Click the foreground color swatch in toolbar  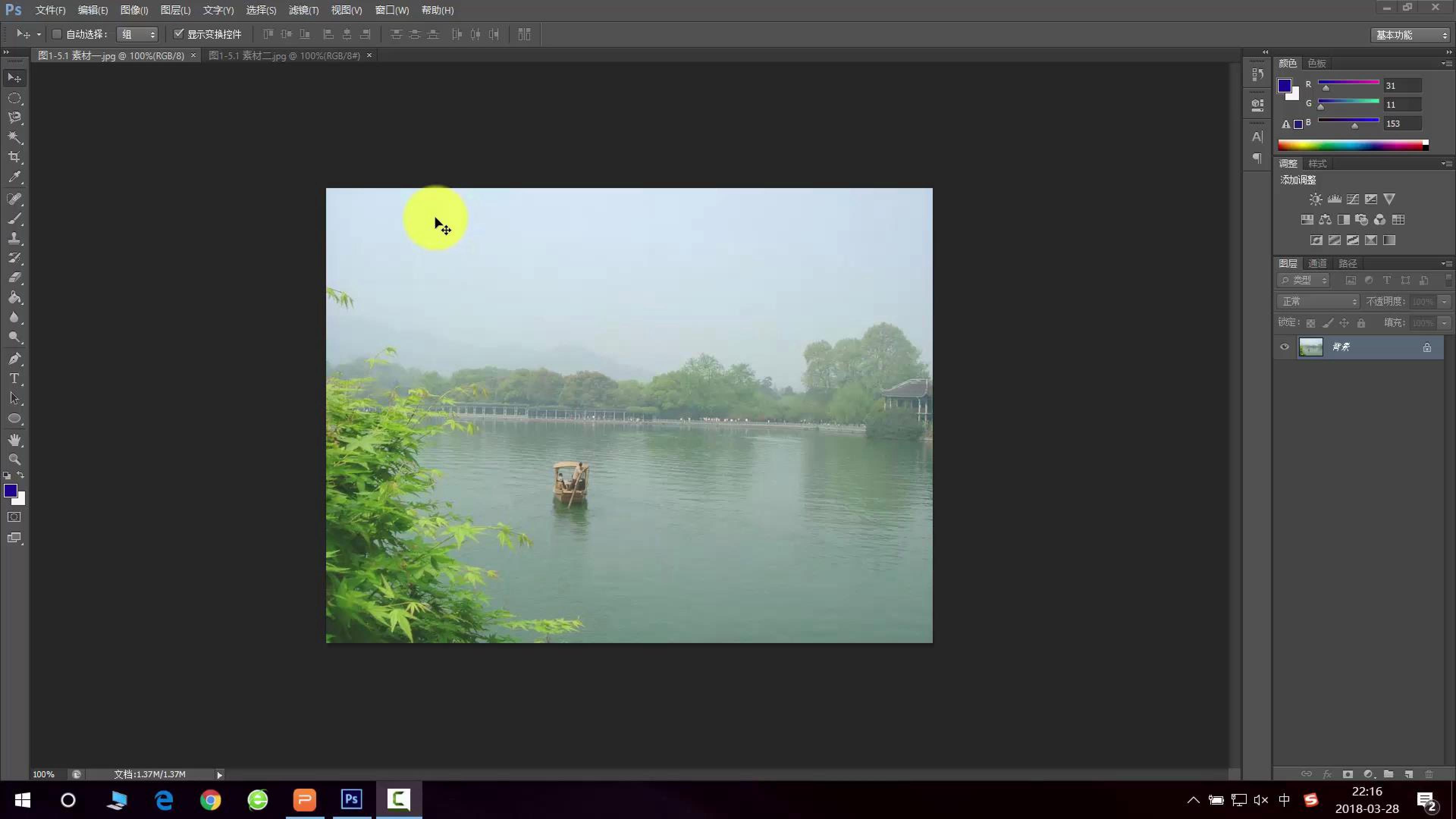(10, 491)
